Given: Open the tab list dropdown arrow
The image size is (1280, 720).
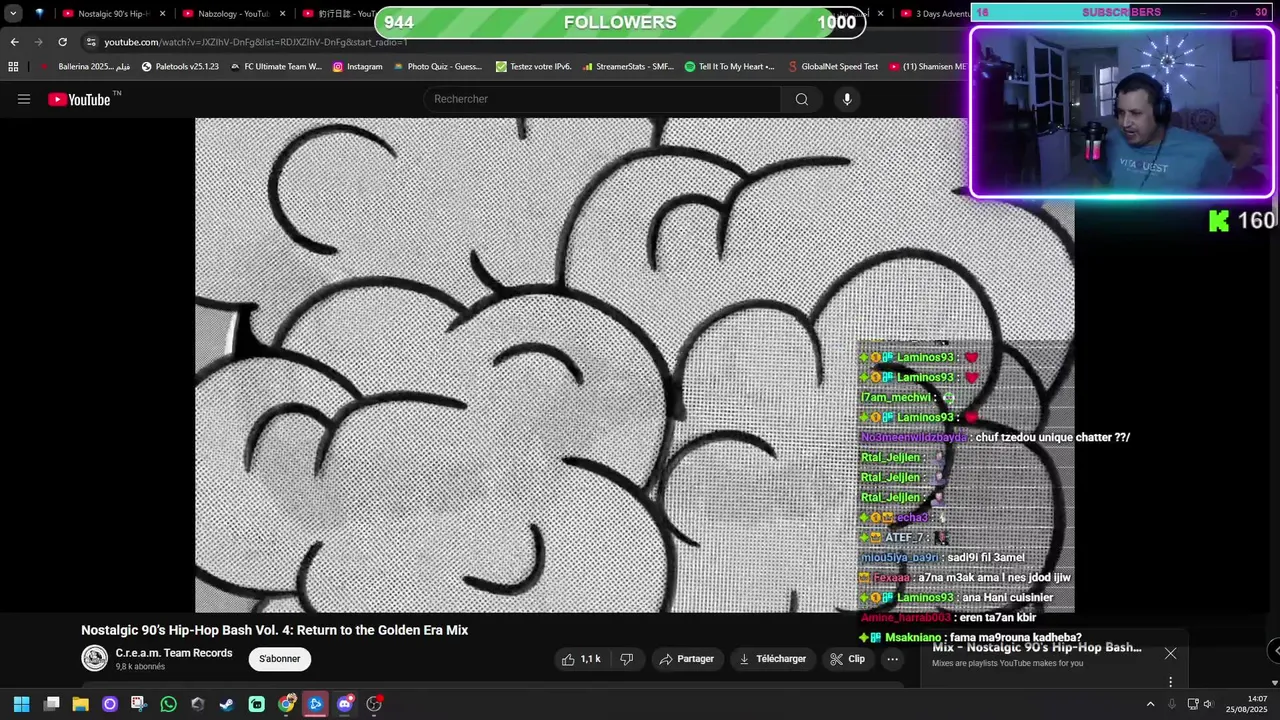Looking at the screenshot, I should point(13,14).
